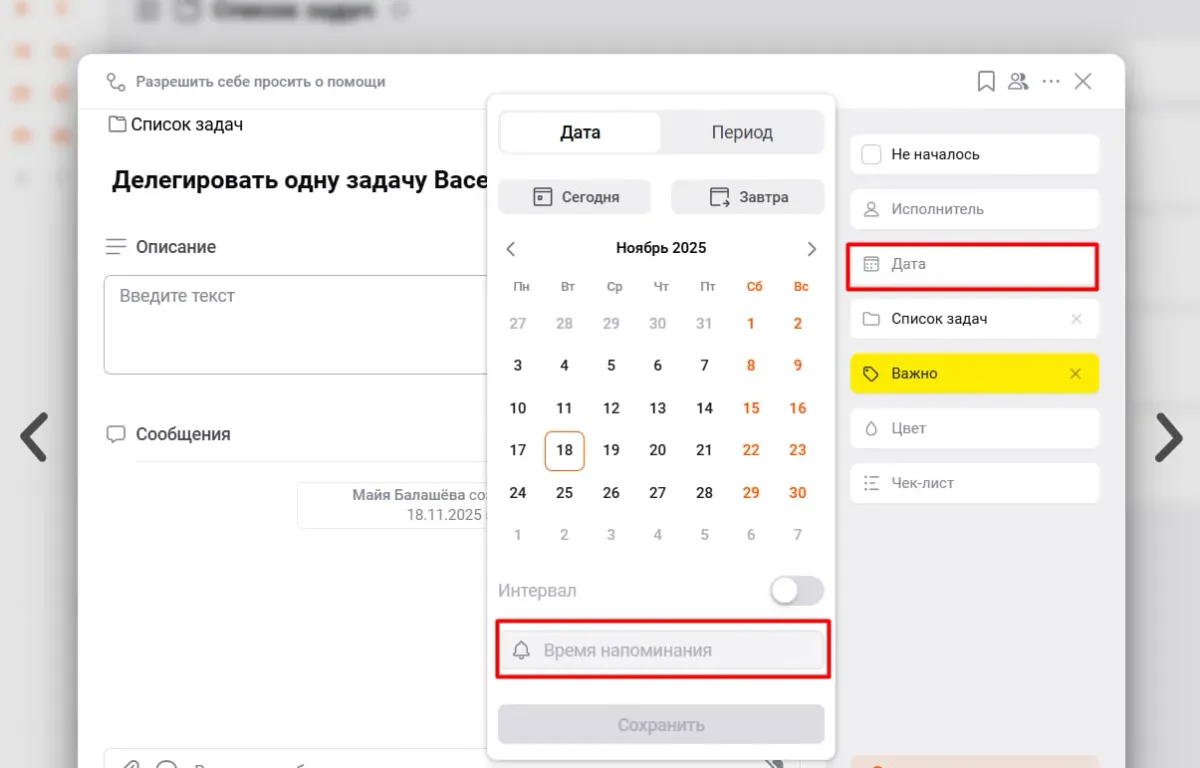Image resolution: width=1200 pixels, height=768 pixels.
Task: Remove Список задач folder with its X
Action: 1076,319
